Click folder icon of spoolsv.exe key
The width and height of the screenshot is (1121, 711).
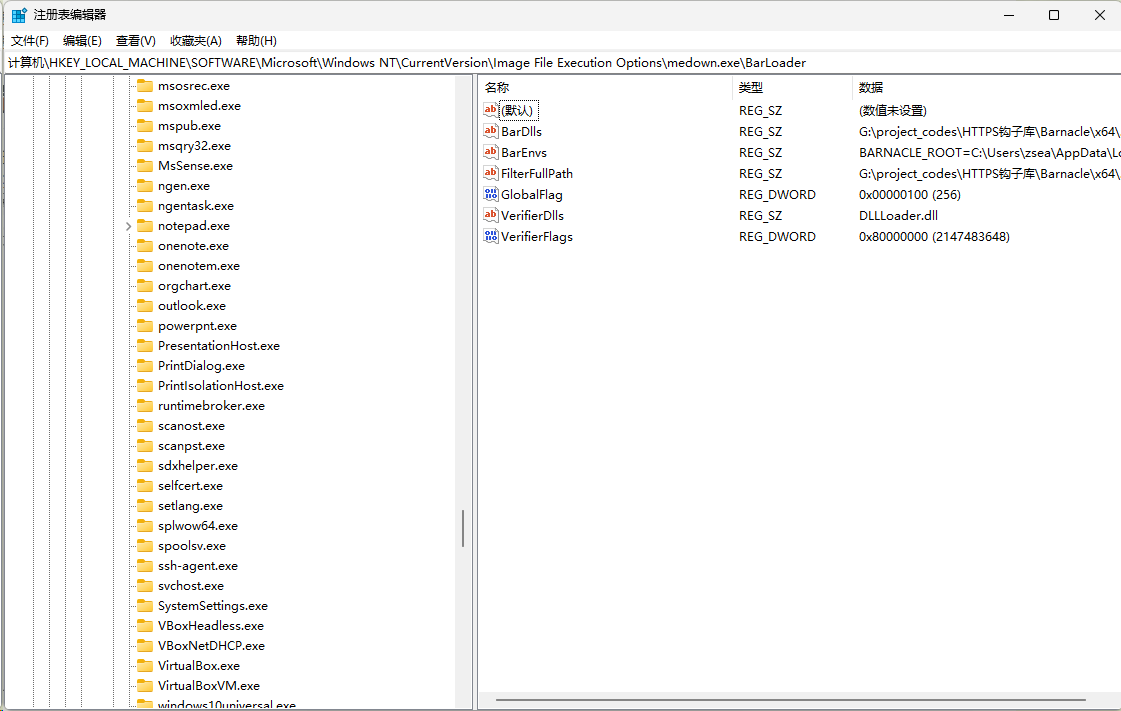click(145, 546)
